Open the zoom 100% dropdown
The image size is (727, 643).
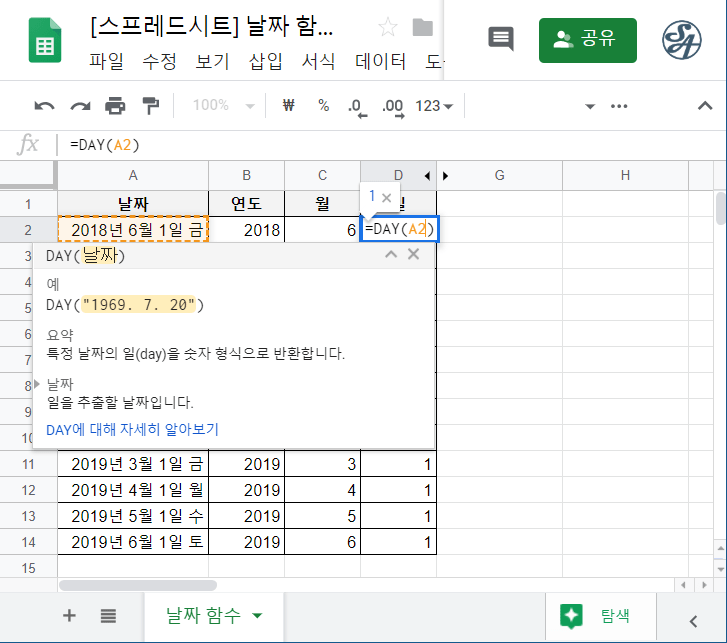coord(222,106)
